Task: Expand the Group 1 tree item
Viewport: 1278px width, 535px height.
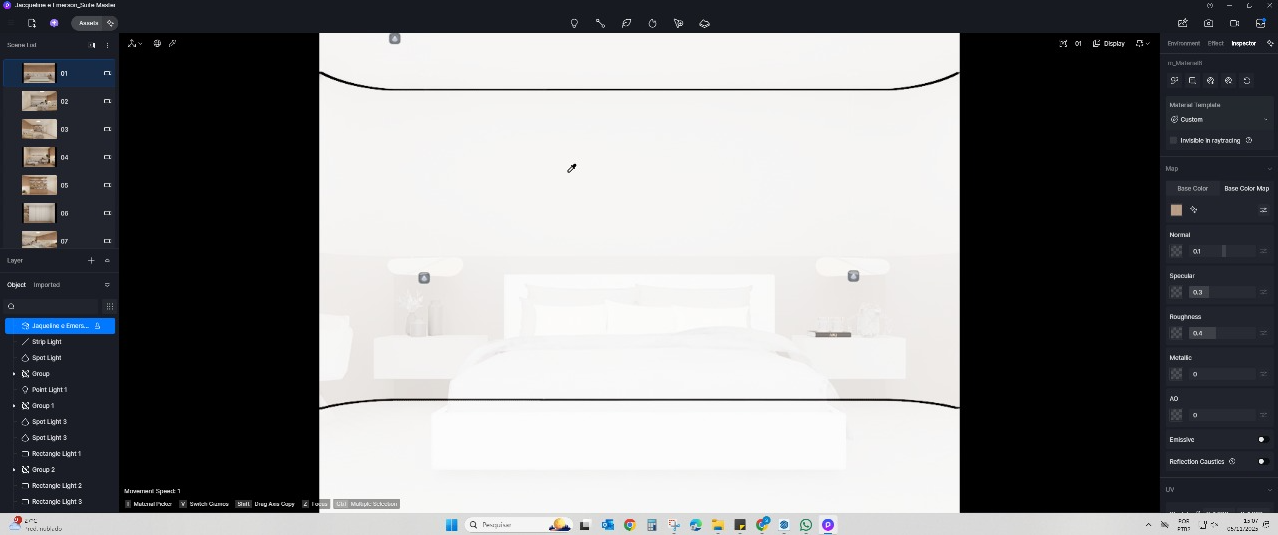Action: pos(14,406)
